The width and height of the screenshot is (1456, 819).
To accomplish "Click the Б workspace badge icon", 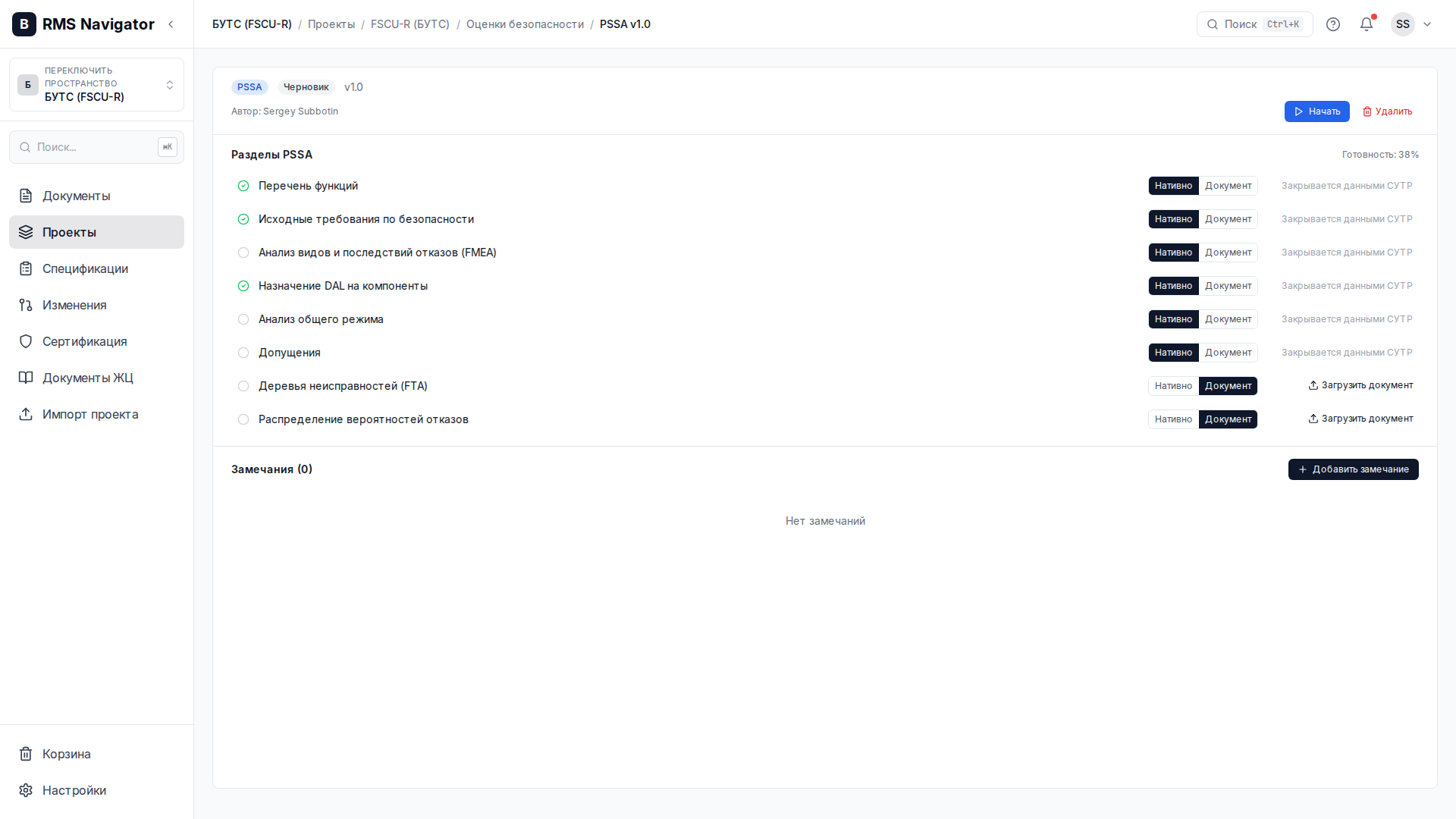I will [28, 85].
